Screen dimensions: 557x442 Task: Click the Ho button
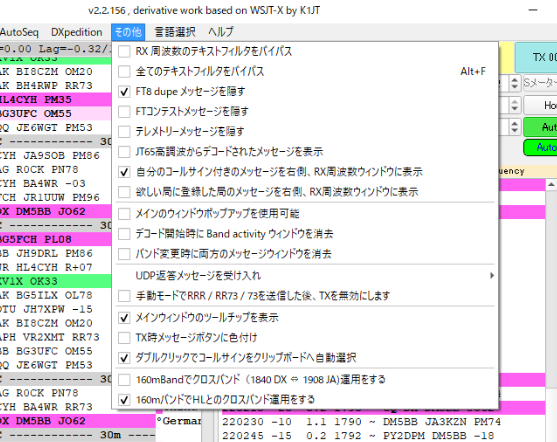click(541, 105)
